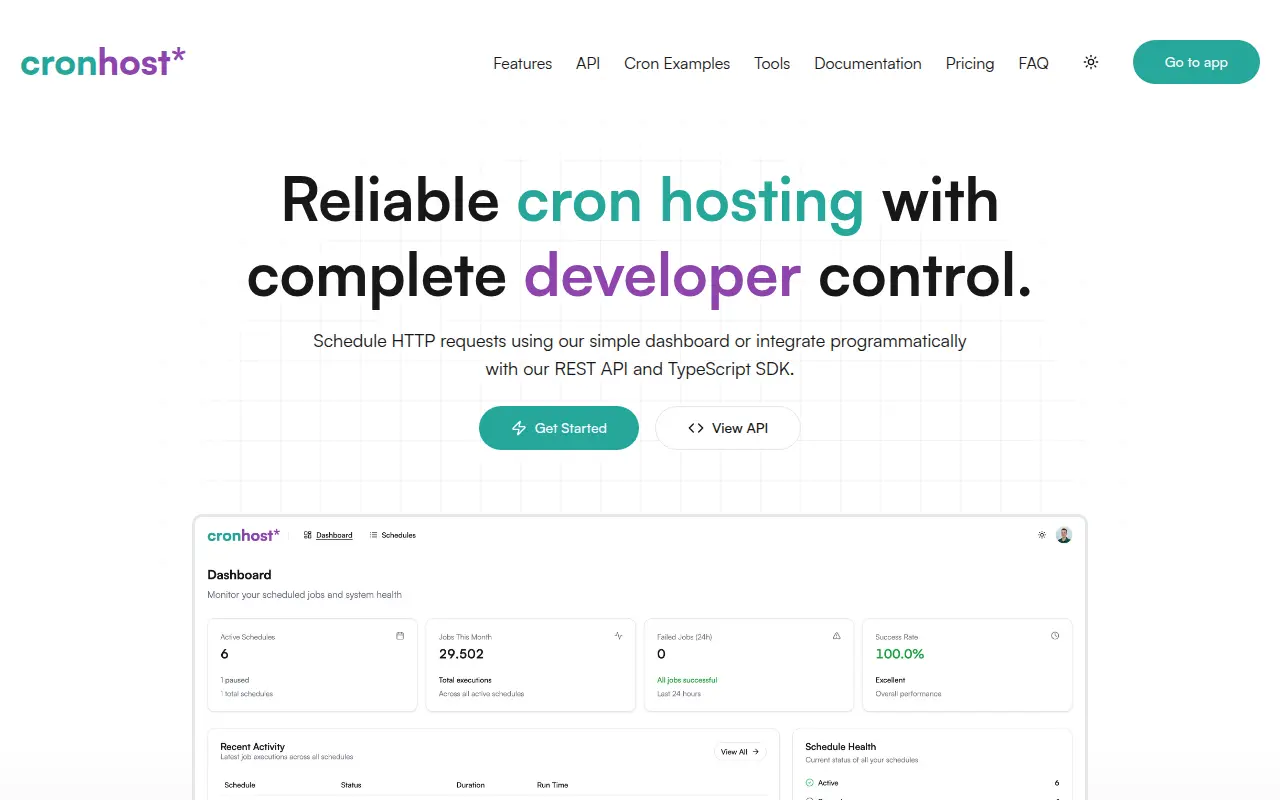Go to Cron Examples

point(677,63)
